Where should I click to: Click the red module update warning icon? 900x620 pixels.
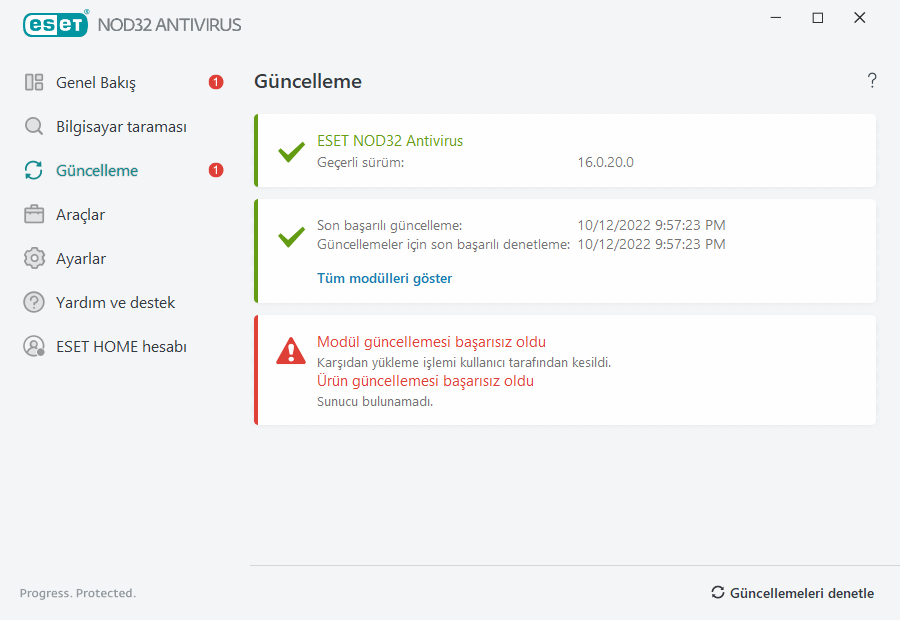point(291,350)
